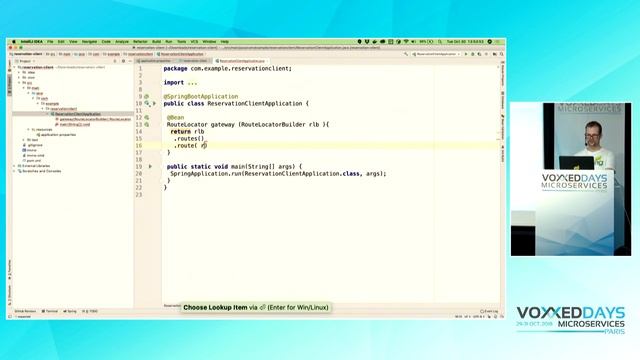This screenshot has width=640, height=360.
Task: Click the status bar tool window icon at bottom-left
Action: 10,316
